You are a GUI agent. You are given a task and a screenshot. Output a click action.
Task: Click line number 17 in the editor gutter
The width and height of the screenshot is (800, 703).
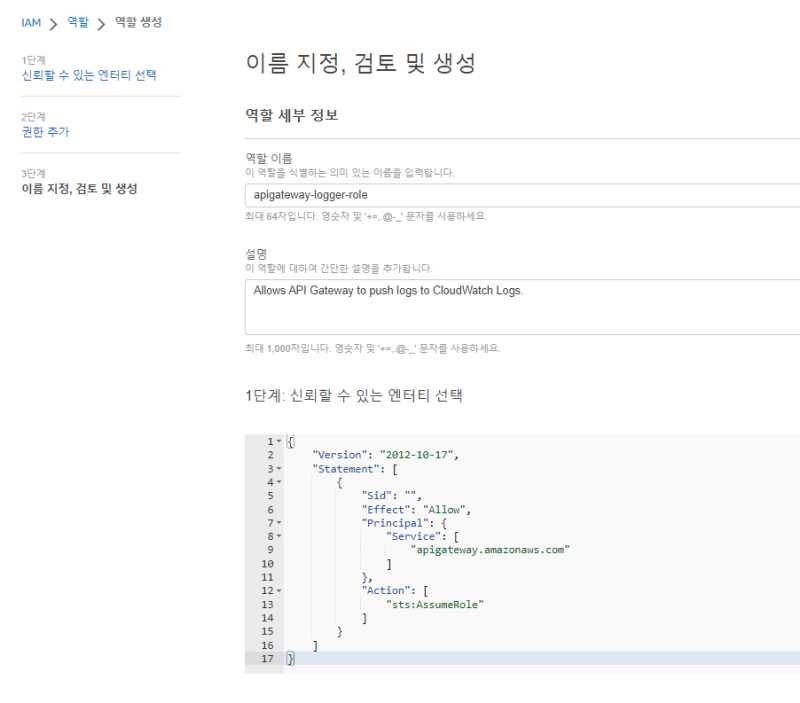point(268,658)
